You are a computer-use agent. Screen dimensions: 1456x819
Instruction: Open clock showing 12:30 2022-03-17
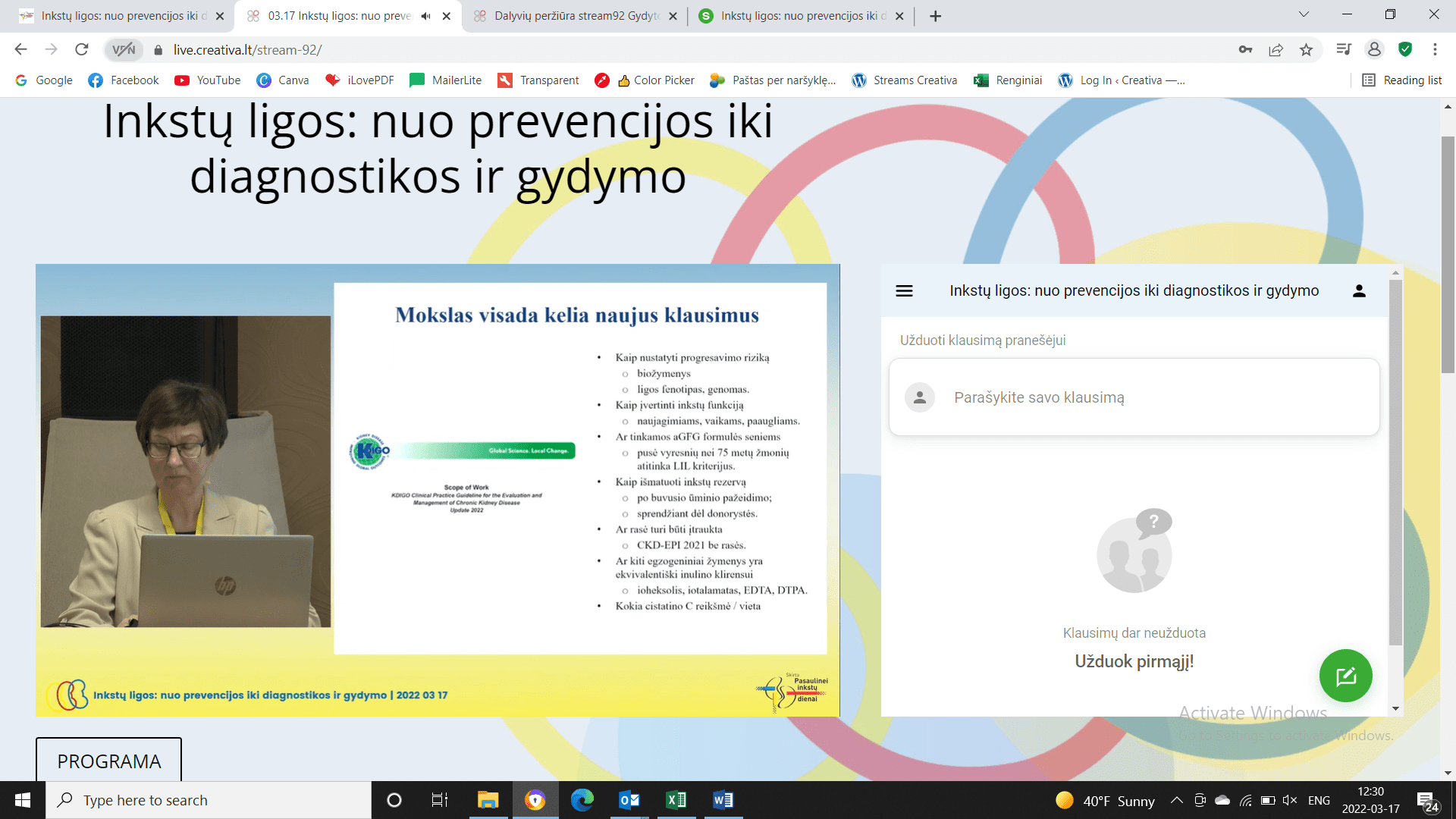pyautogui.click(x=1370, y=800)
